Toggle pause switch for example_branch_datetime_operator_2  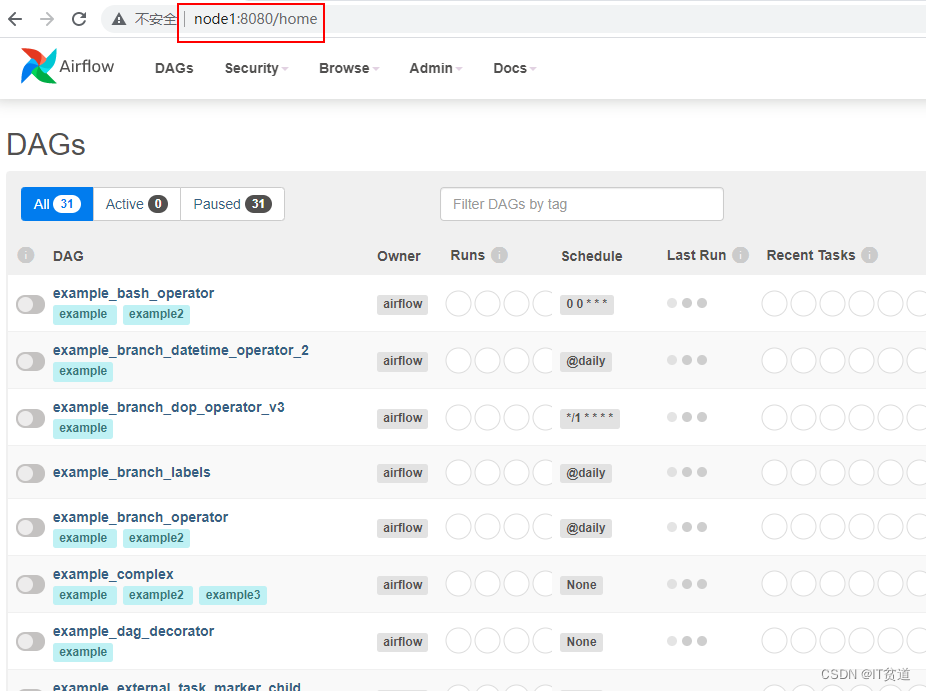(31, 361)
